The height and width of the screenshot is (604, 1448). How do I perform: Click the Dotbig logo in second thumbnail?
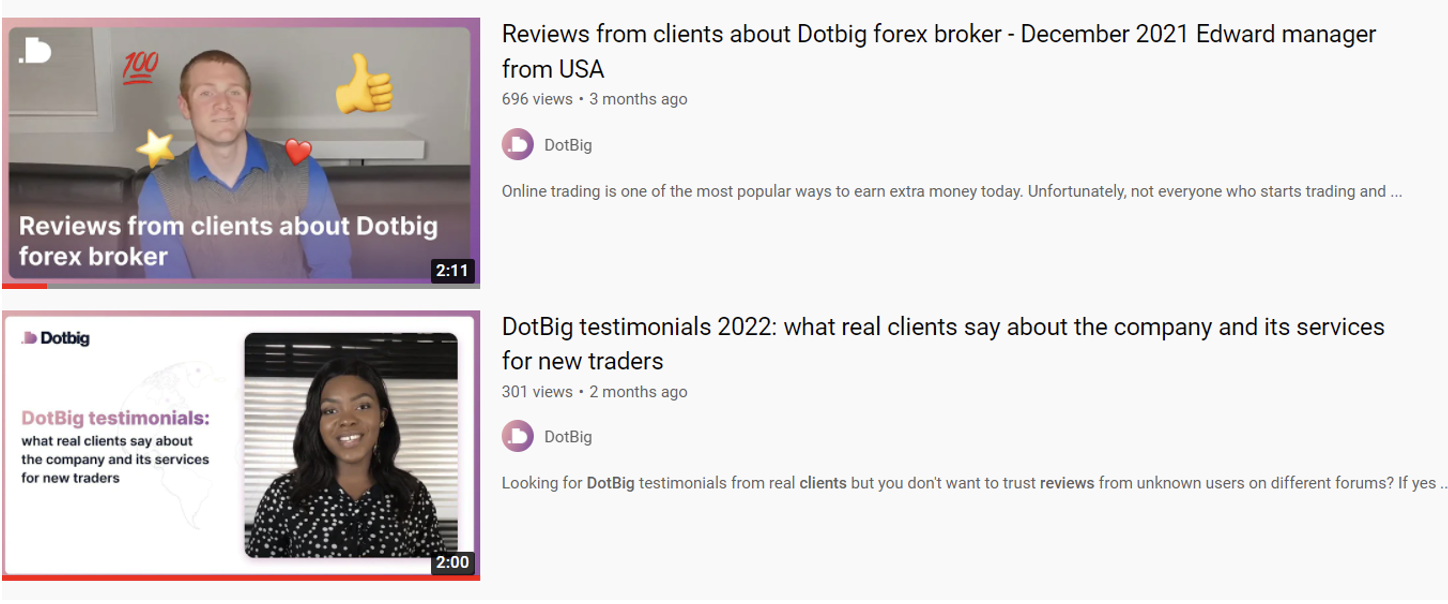coord(56,338)
